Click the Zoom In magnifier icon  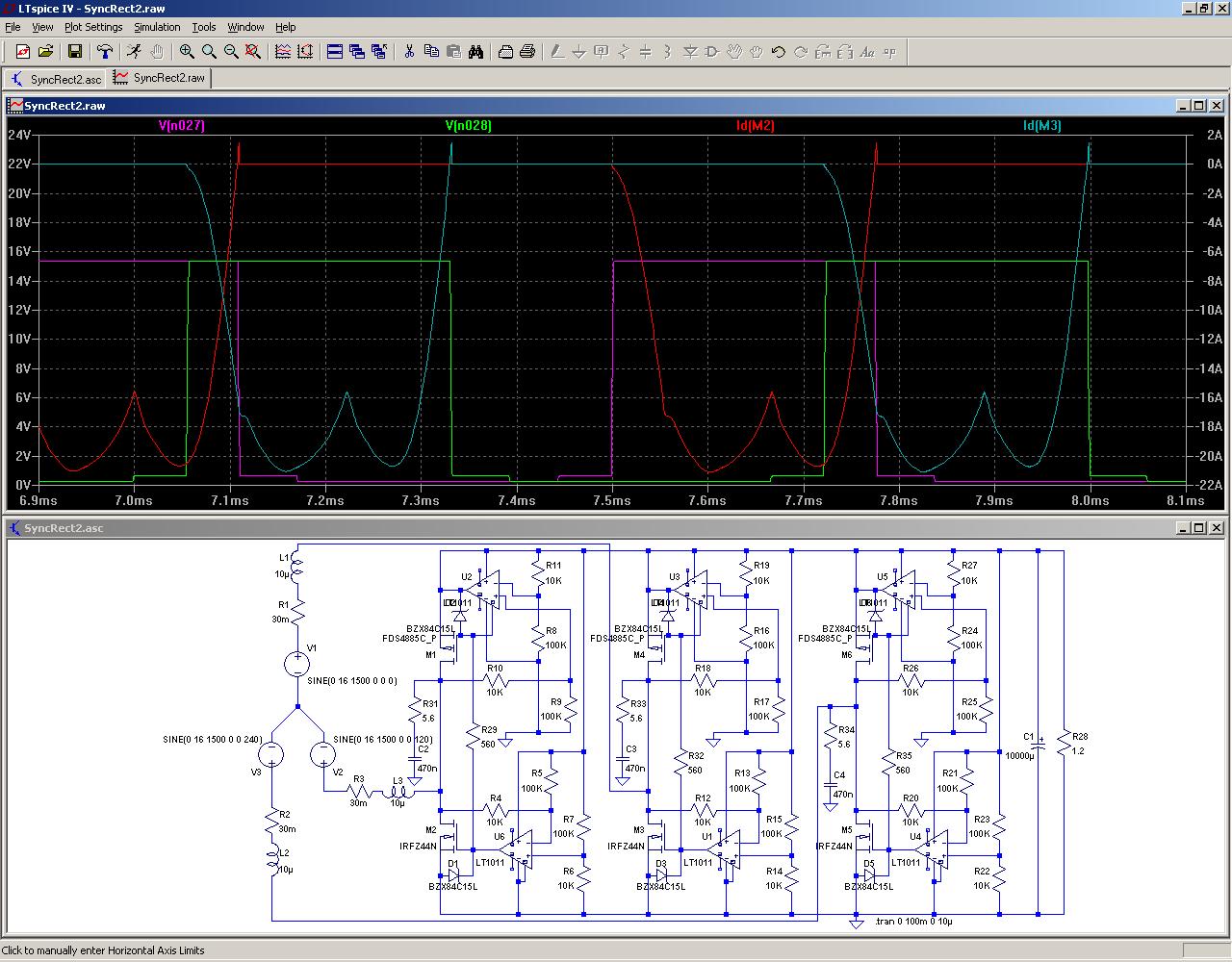coord(187,52)
